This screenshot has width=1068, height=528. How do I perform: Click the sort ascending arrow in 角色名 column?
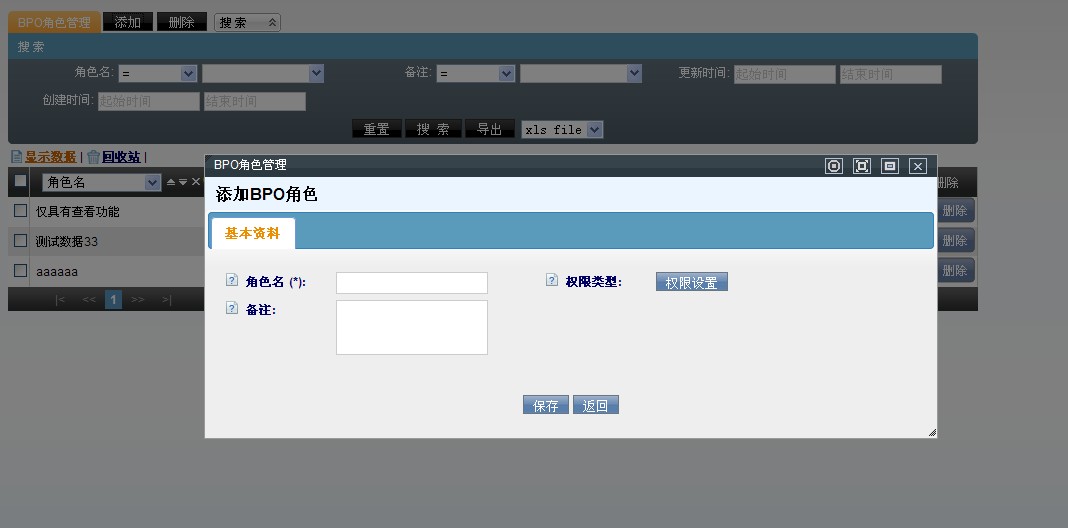(x=170, y=182)
